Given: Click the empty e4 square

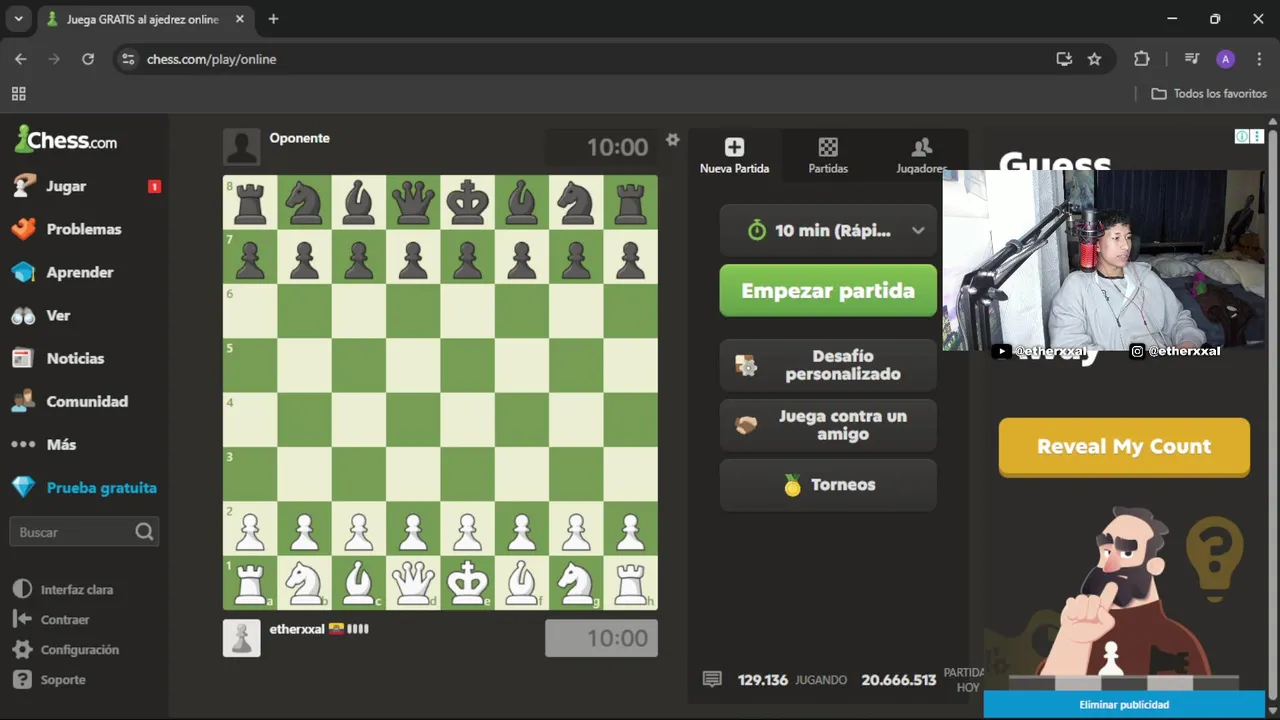Looking at the screenshot, I should tap(467, 420).
